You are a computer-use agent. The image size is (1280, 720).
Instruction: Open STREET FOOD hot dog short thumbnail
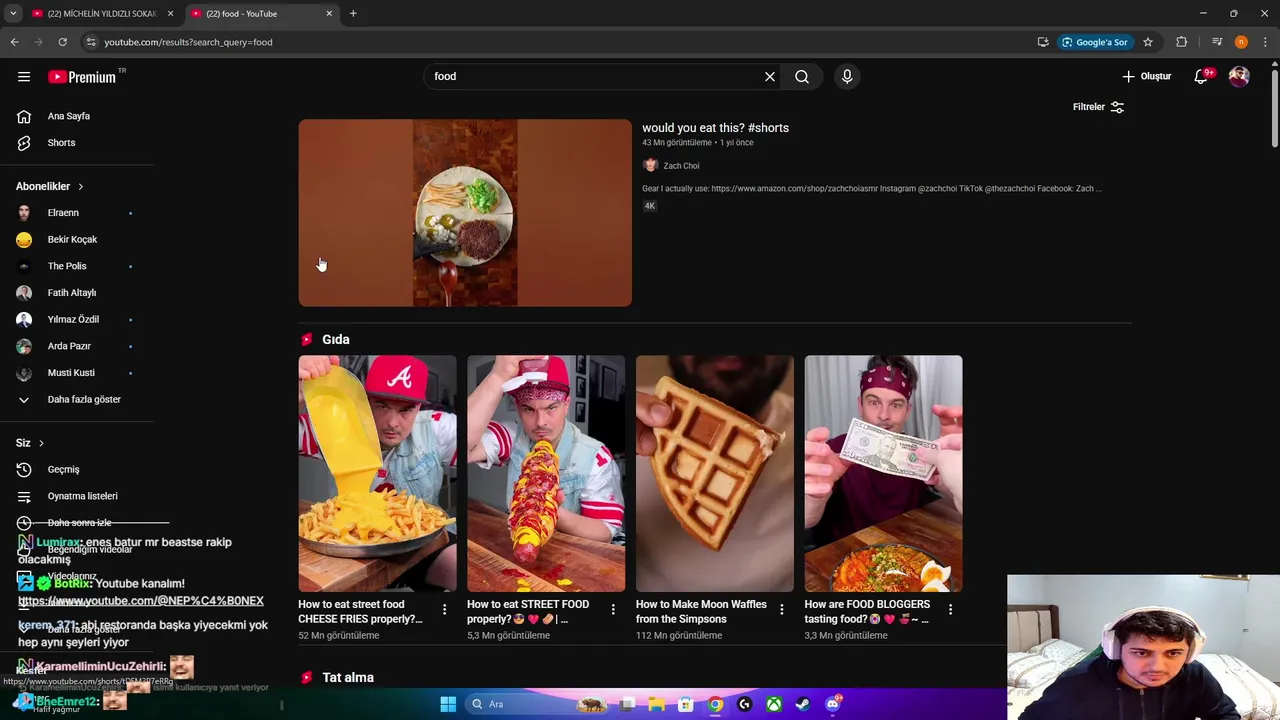(546, 474)
